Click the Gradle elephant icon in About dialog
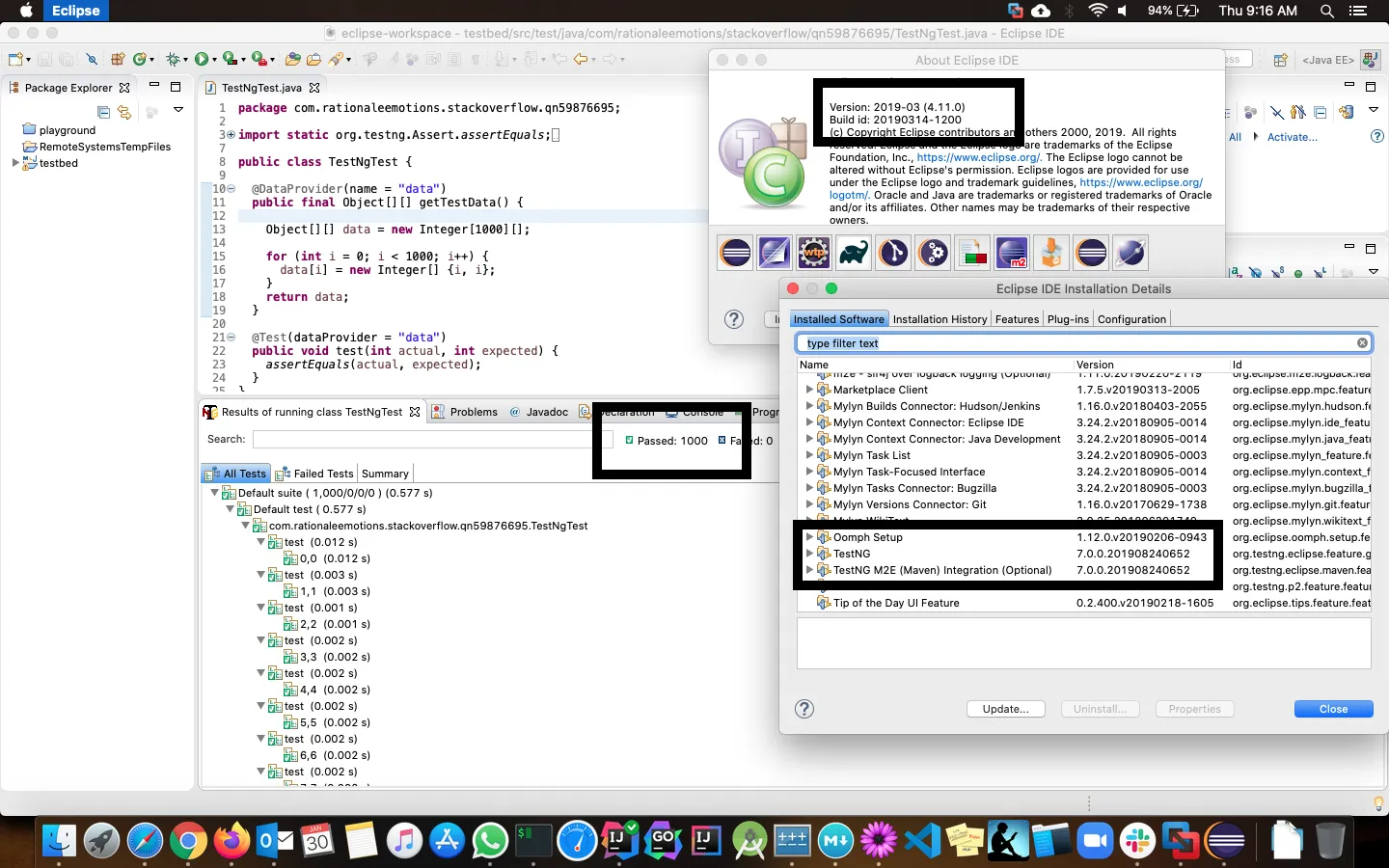The width and height of the screenshot is (1389, 868). 854,253
